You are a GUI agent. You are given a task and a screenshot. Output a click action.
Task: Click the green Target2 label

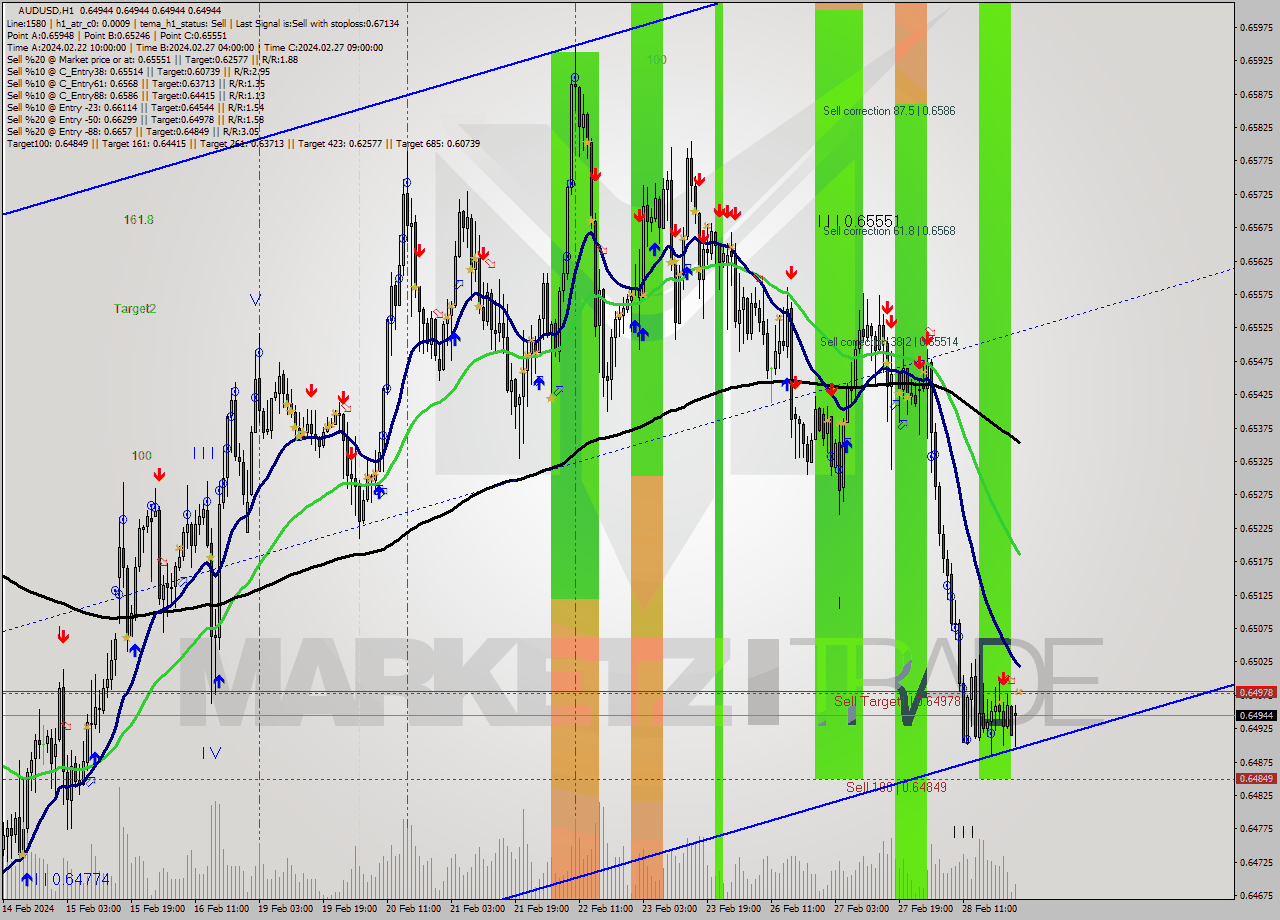[x=135, y=309]
